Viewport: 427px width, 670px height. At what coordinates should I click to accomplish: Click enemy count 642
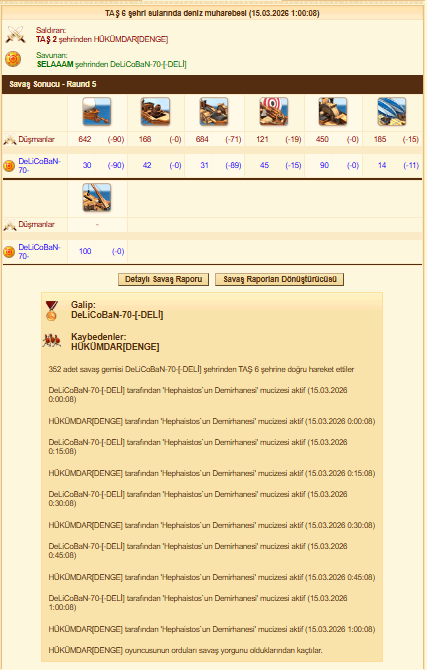(x=85, y=139)
